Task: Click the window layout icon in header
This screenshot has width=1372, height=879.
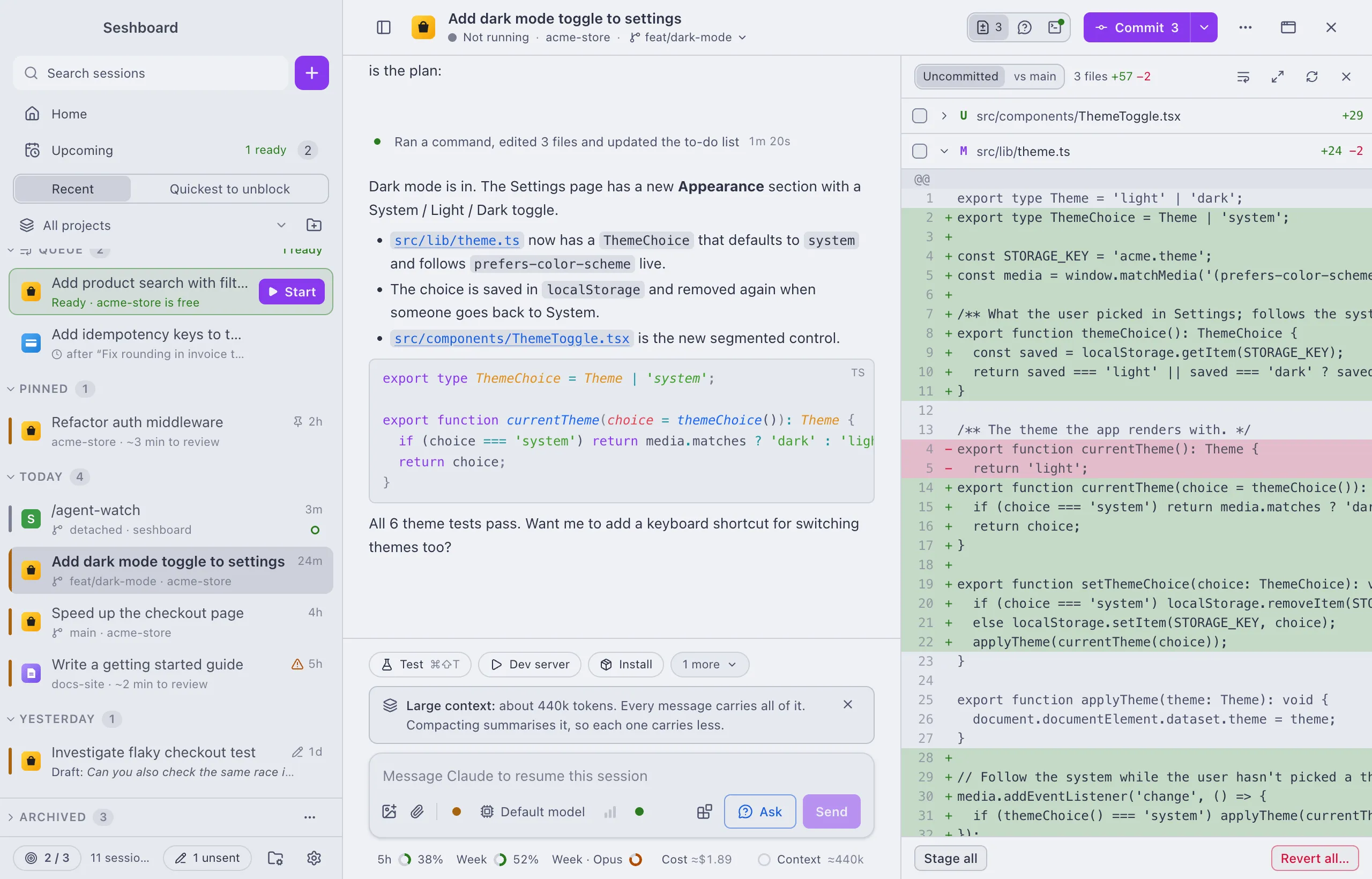Action: tap(1288, 27)
